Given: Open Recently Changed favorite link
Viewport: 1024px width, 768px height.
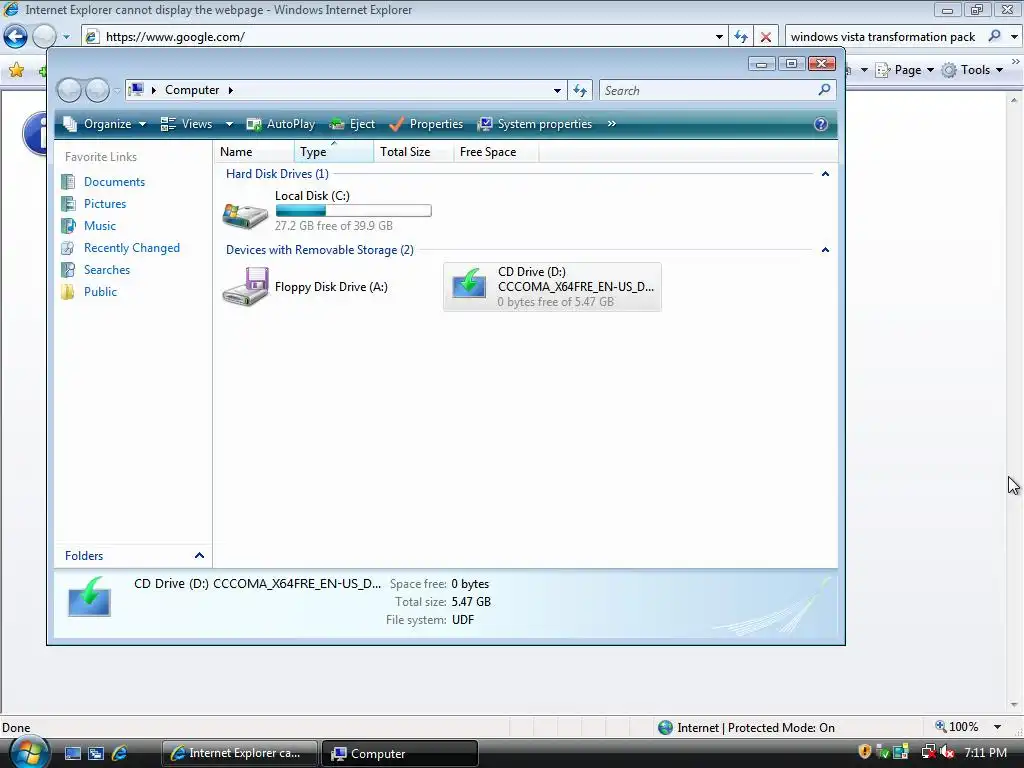Looking at the screenshot, I should pos(131,248).
